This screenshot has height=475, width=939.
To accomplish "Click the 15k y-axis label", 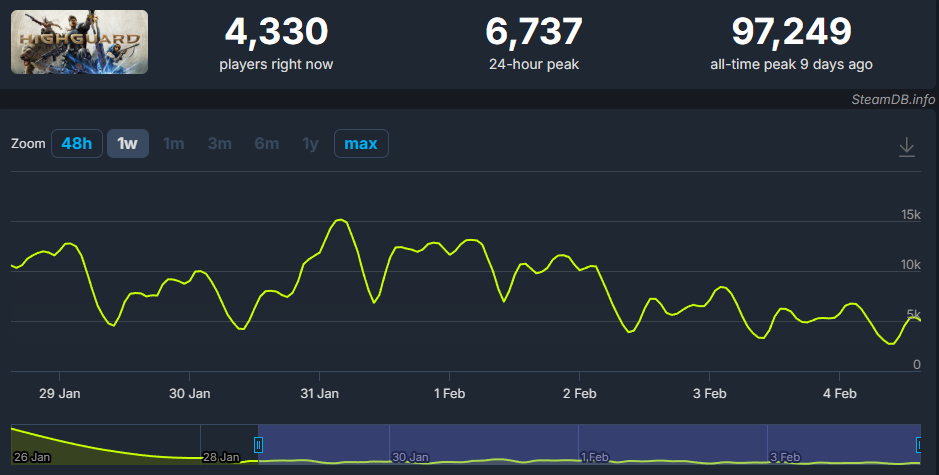I will [911, 214].
